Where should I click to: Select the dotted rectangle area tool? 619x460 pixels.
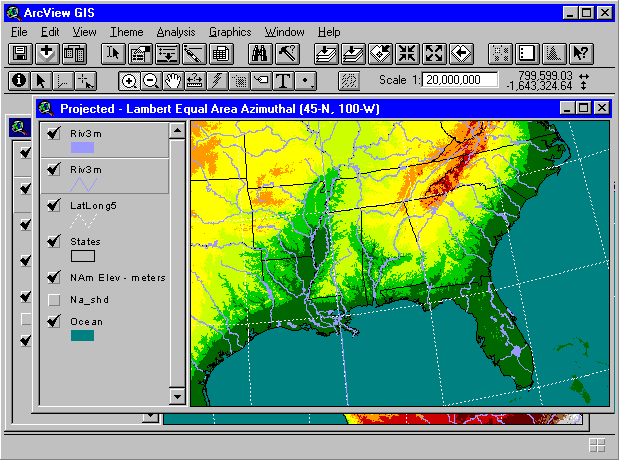click(x=239, y=81)
